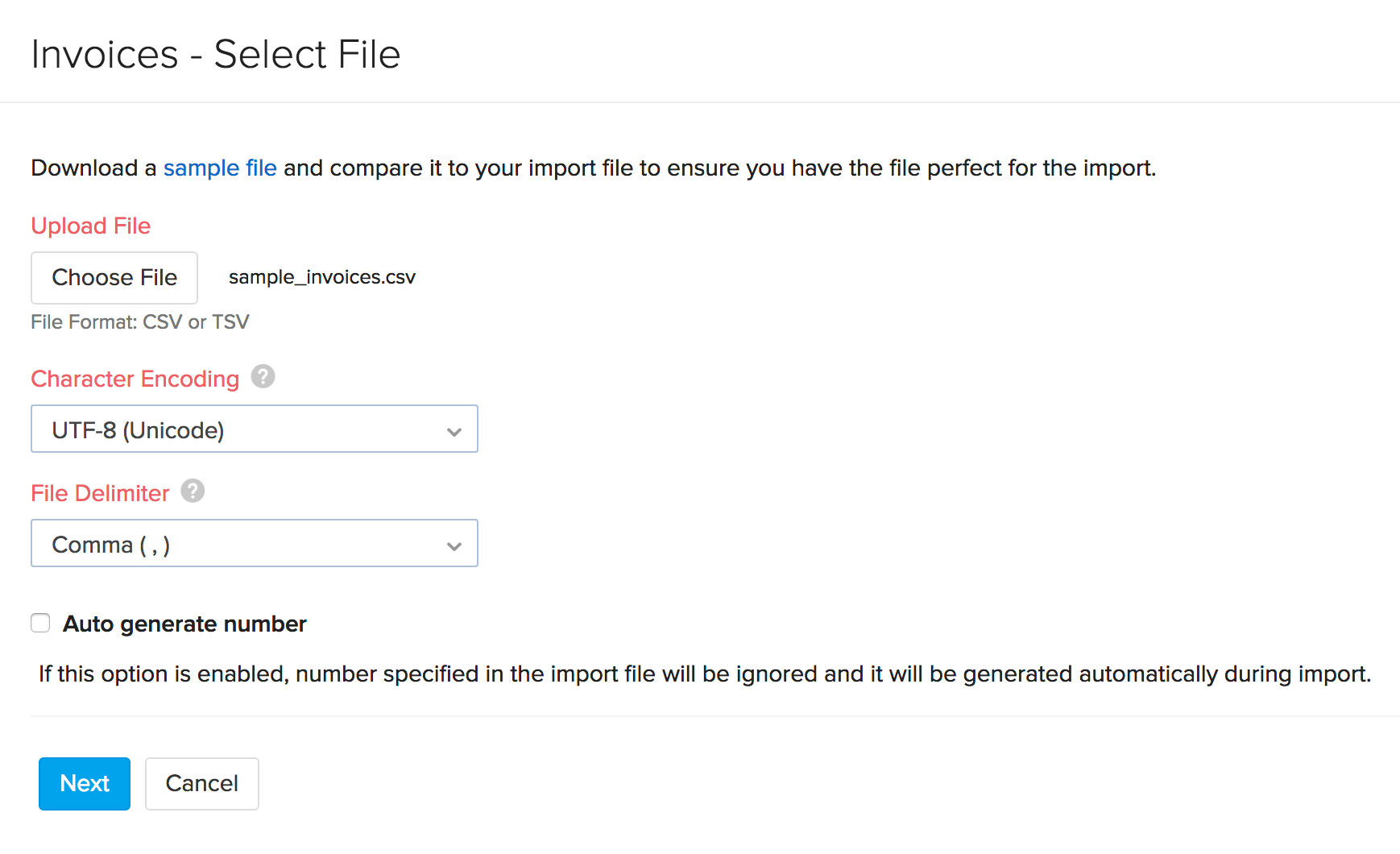Click the sample_invoices.csv file name
Screen dimensions: 1400x854
coord(321,276)
